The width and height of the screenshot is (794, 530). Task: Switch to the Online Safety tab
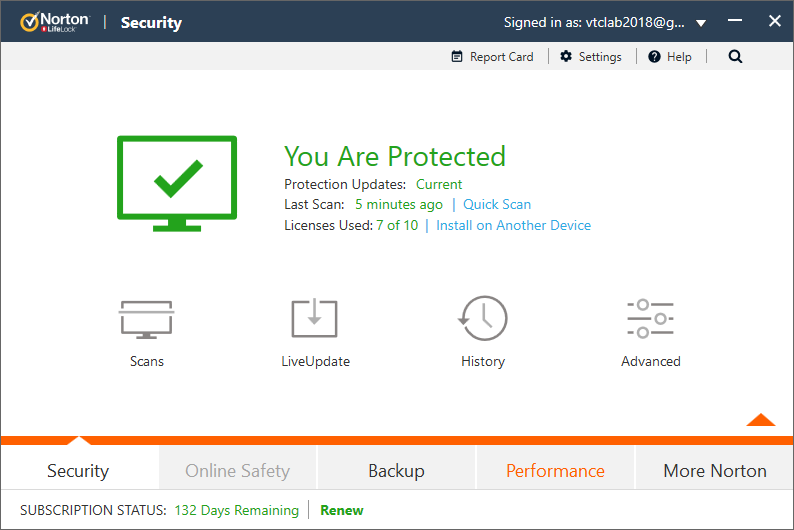(238, 470)
